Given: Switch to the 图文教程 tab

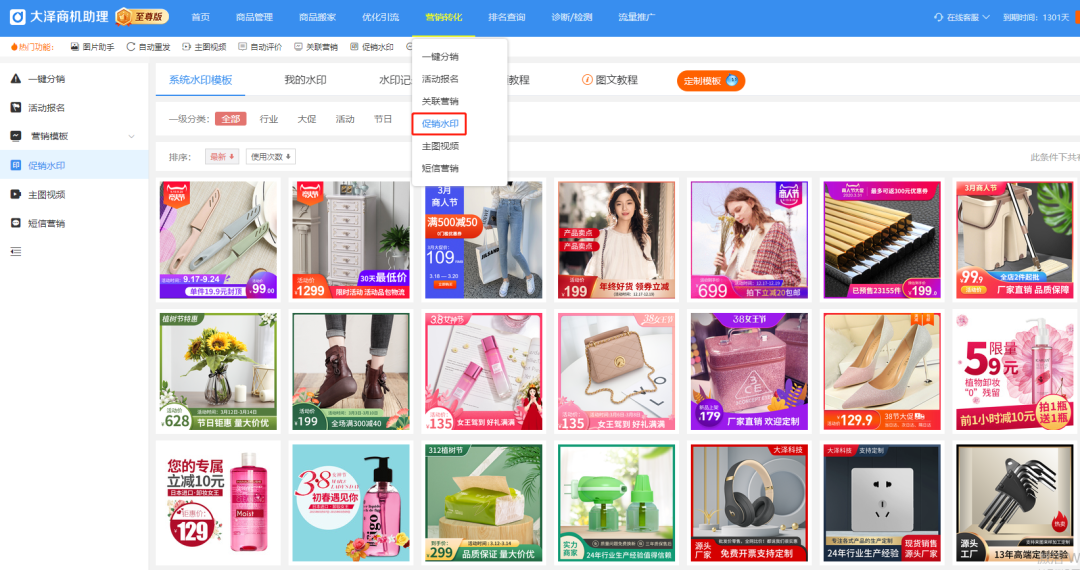Looking at the screenshot, I should point(610,80).
